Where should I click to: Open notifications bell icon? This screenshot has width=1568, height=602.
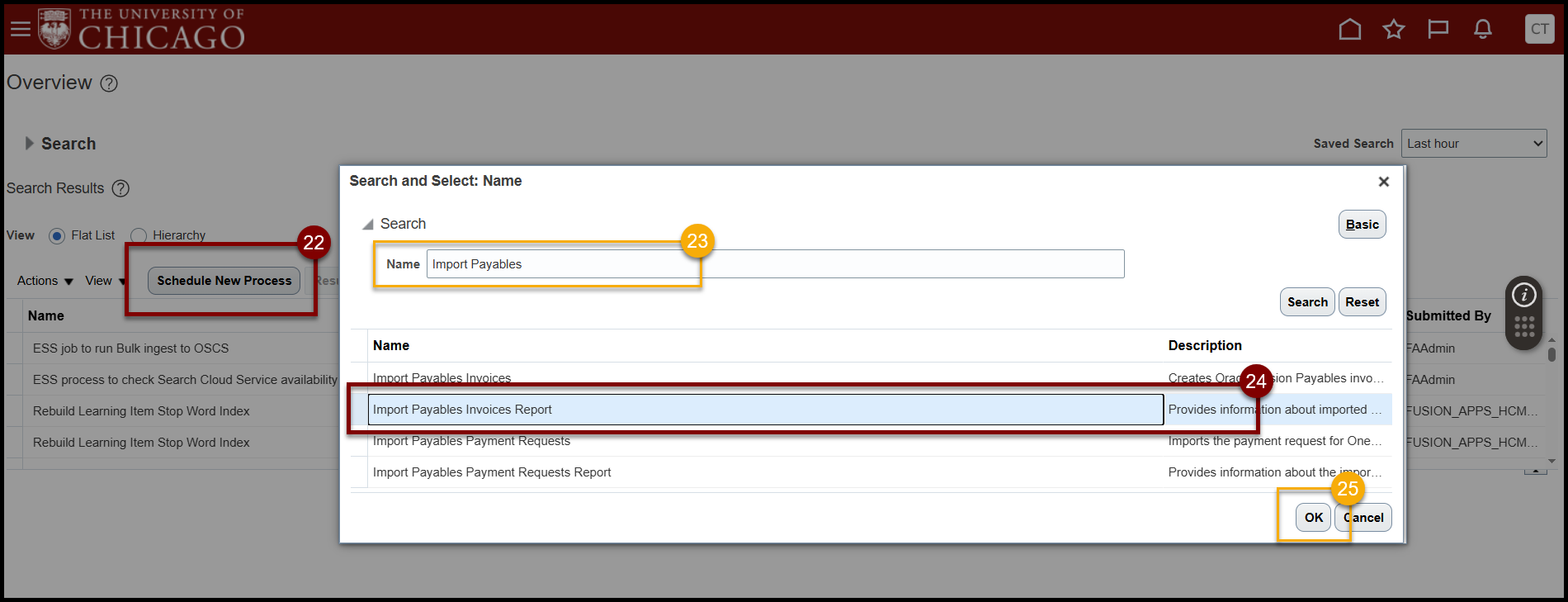[x=1482, y=30]
